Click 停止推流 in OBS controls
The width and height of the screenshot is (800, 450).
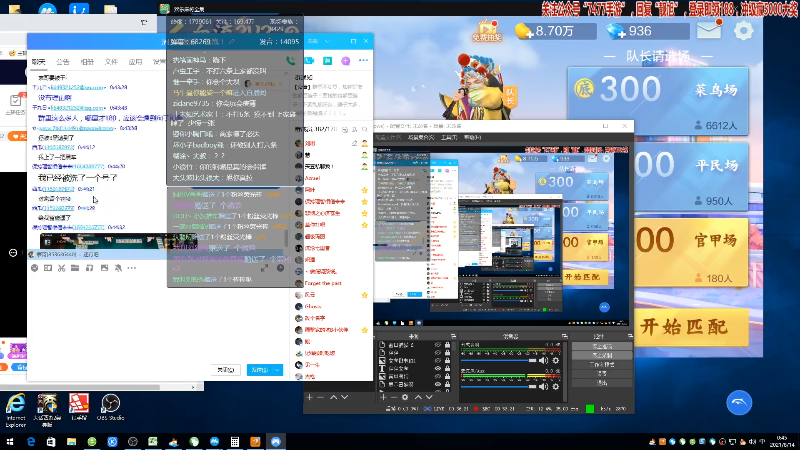(x=602, y=346)
